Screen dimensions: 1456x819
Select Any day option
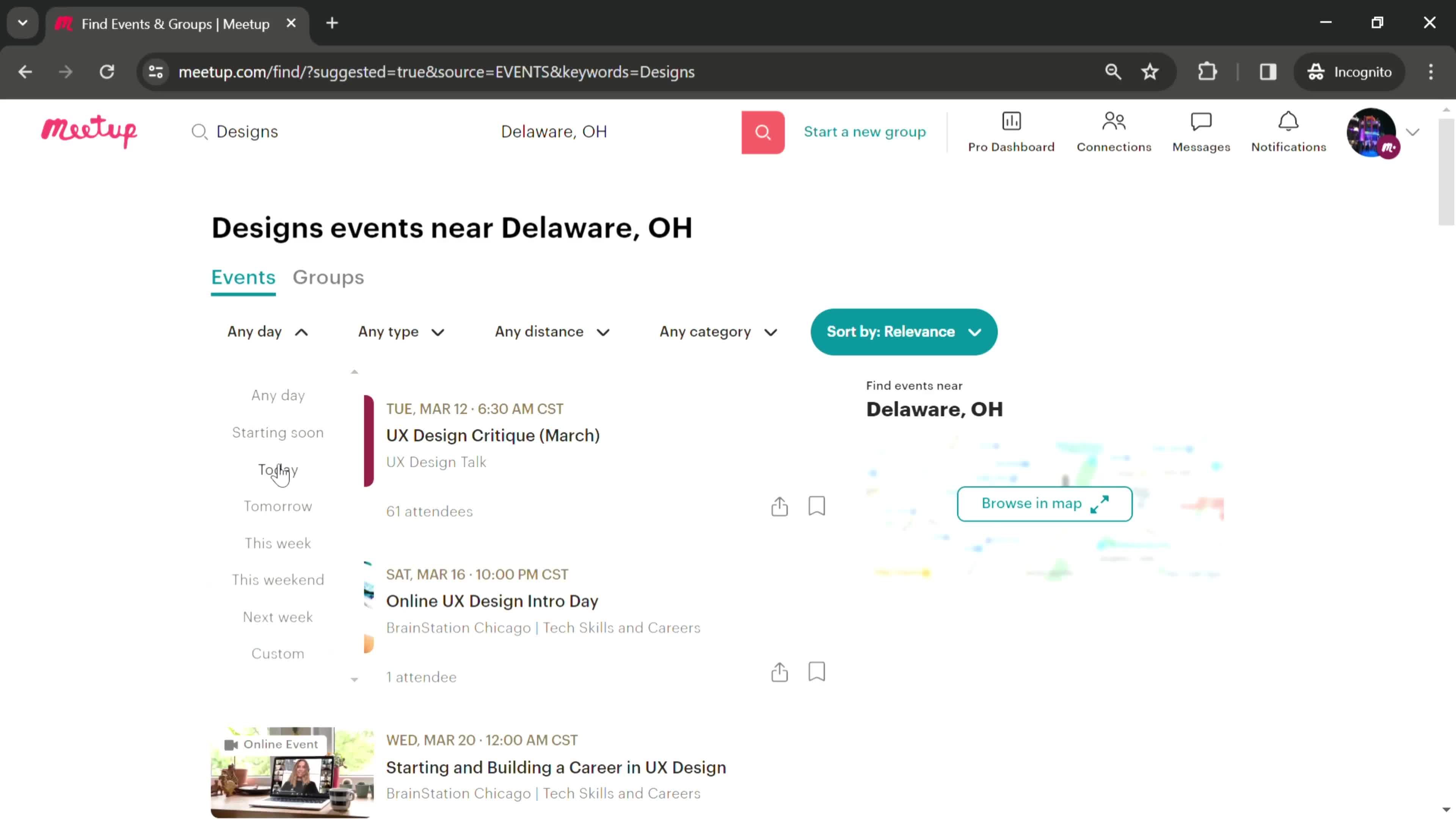click(x=278, y=395)
